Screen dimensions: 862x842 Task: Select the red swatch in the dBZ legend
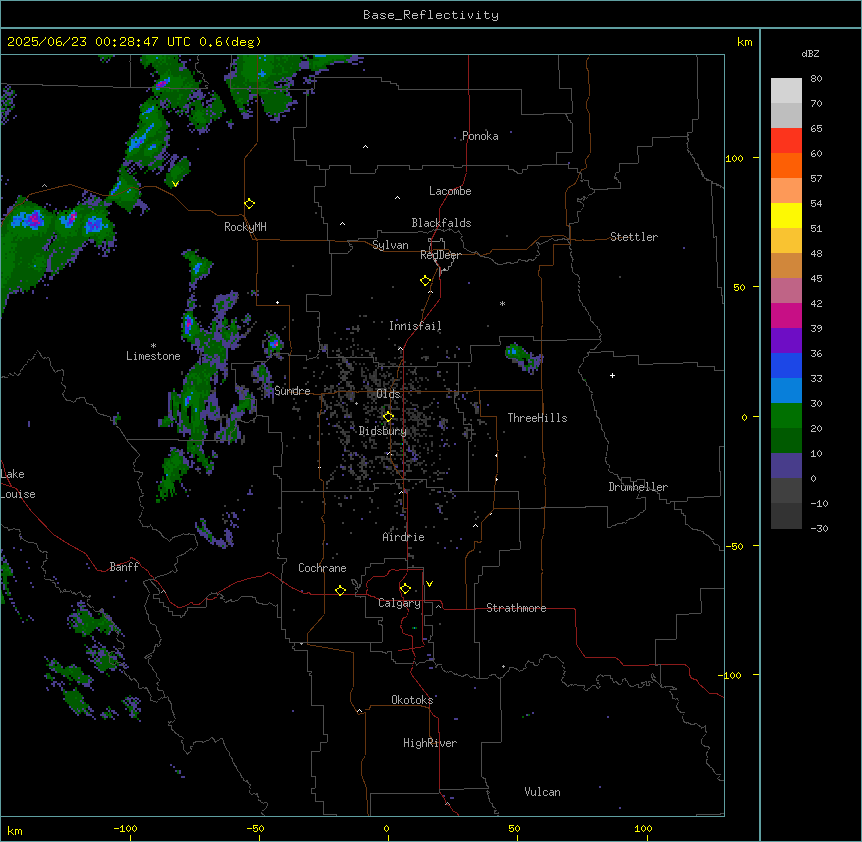[x=786, y=141]
